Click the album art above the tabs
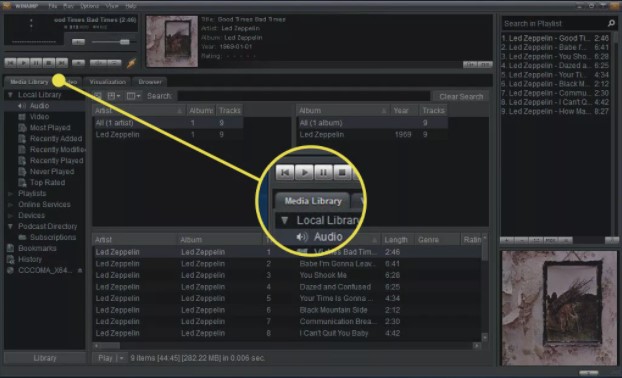This screenshot has height=378, width=622. (x=172, y=41)
